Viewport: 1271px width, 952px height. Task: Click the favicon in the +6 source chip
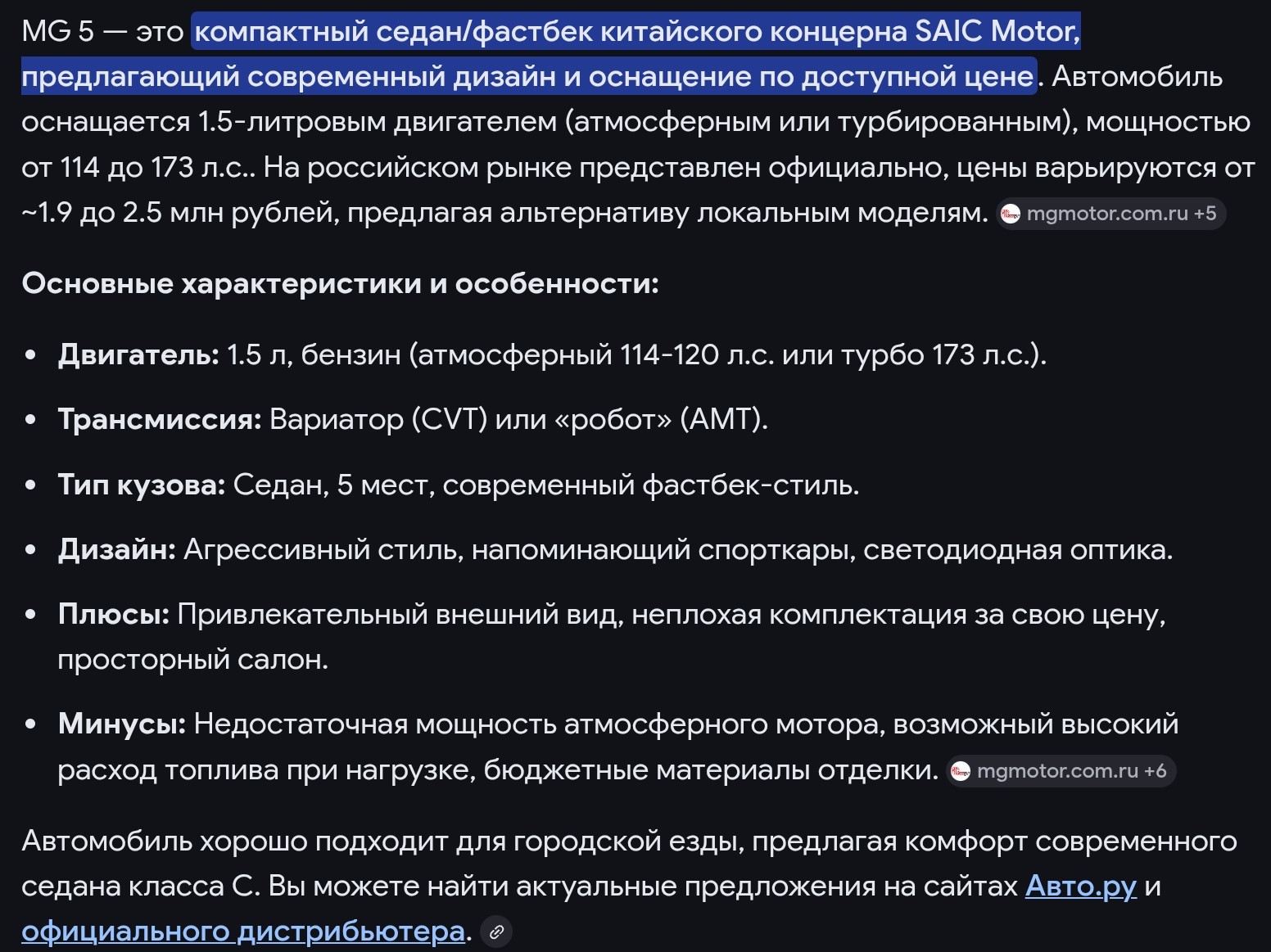coord(961,771)
